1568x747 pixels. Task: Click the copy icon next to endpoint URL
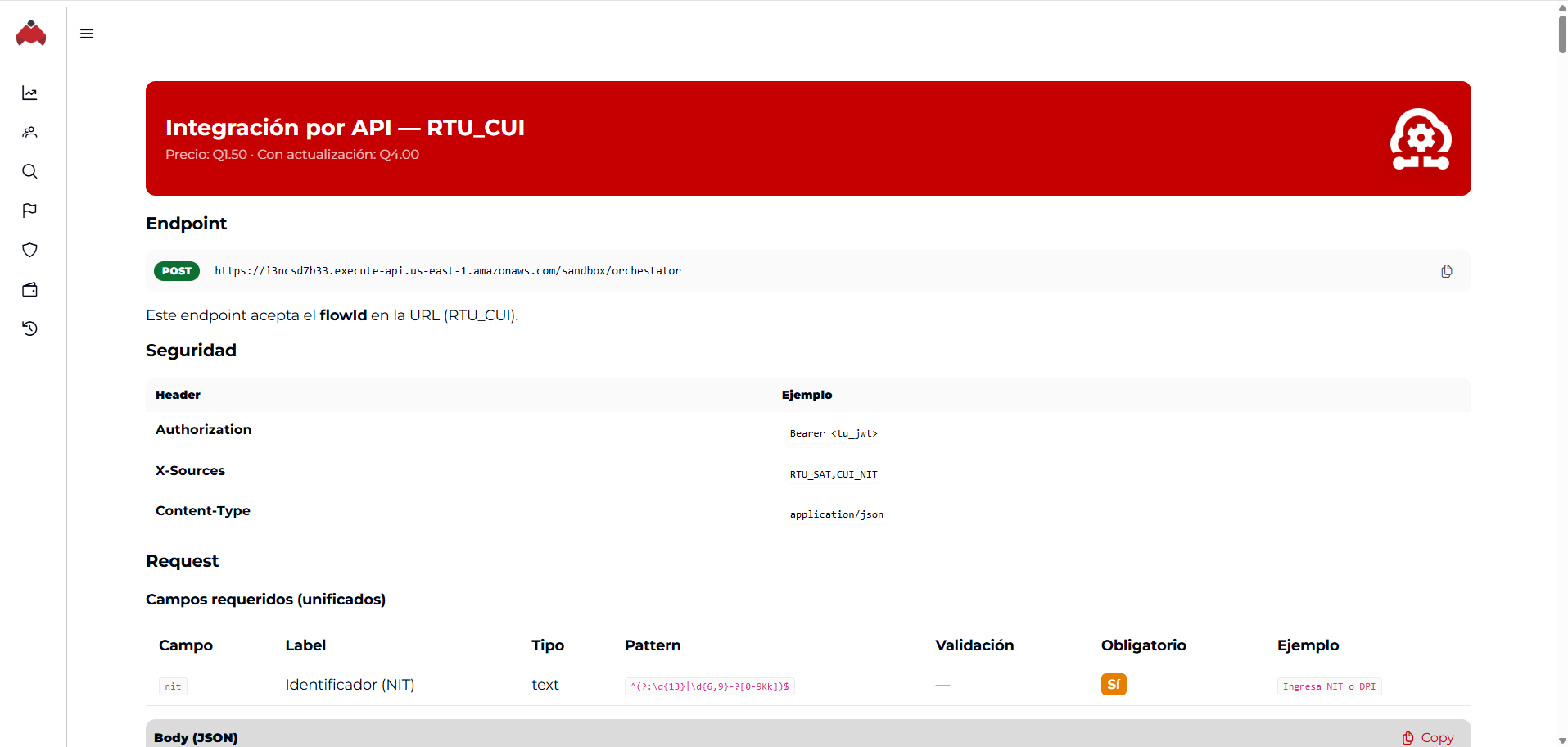click(x=1446, y=270)
